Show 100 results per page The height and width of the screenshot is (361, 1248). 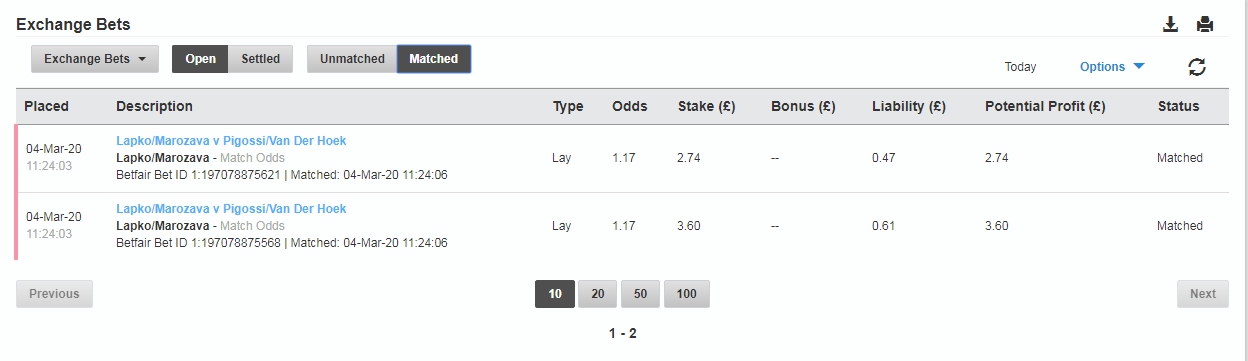(x=686, y=294)
